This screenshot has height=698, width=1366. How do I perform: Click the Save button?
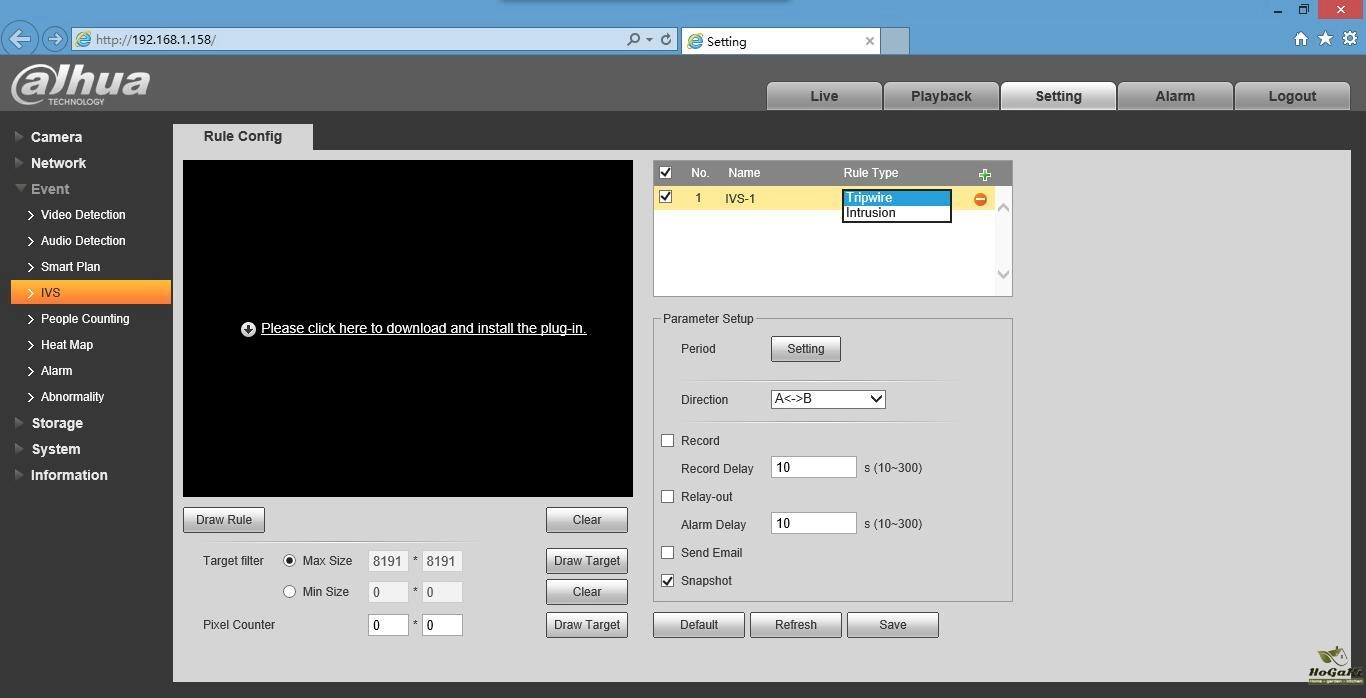pyautogui.click(x=892, y=625)
